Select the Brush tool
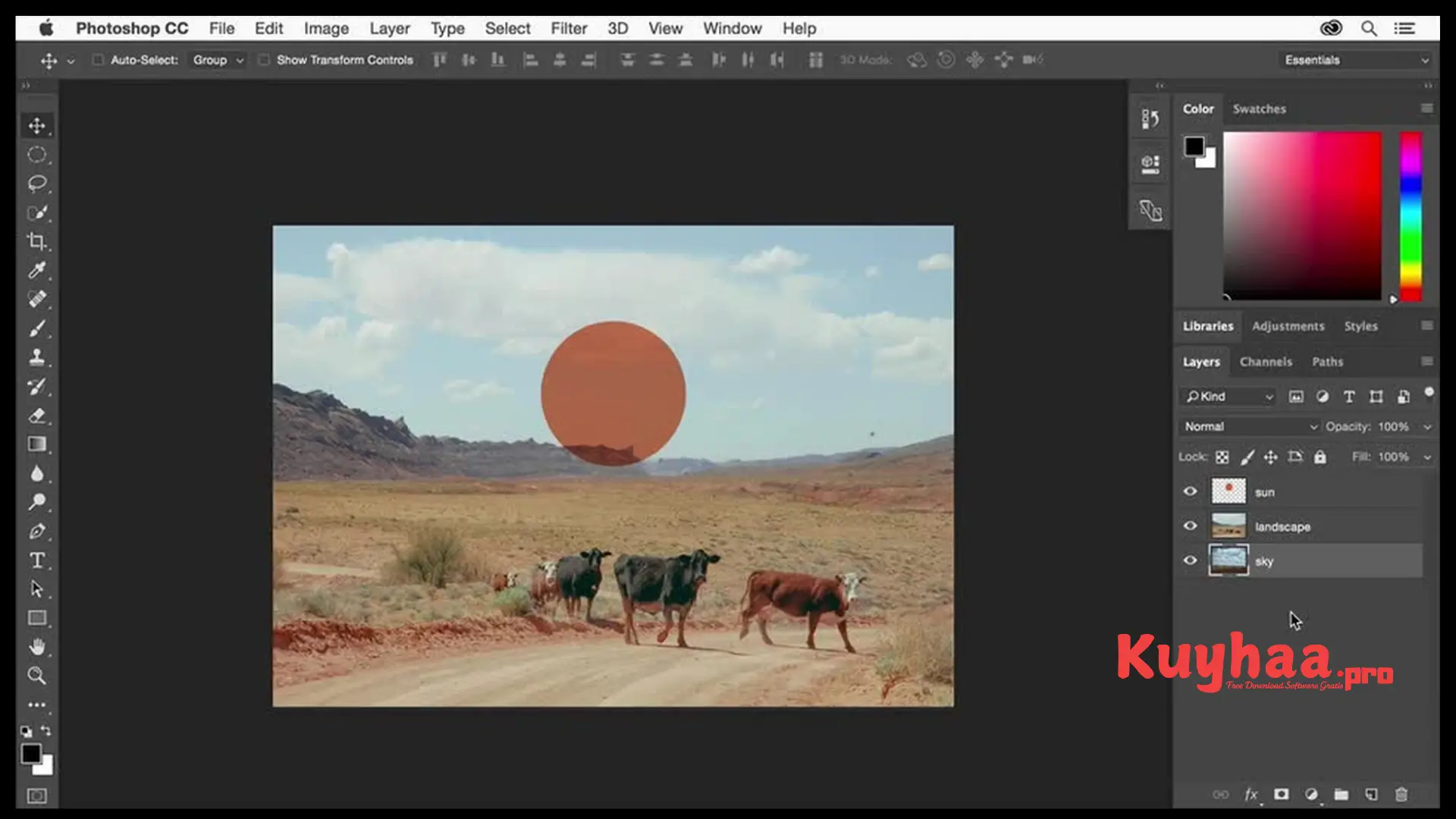Viewport: 1456px width, 819px height. (36, 328)
